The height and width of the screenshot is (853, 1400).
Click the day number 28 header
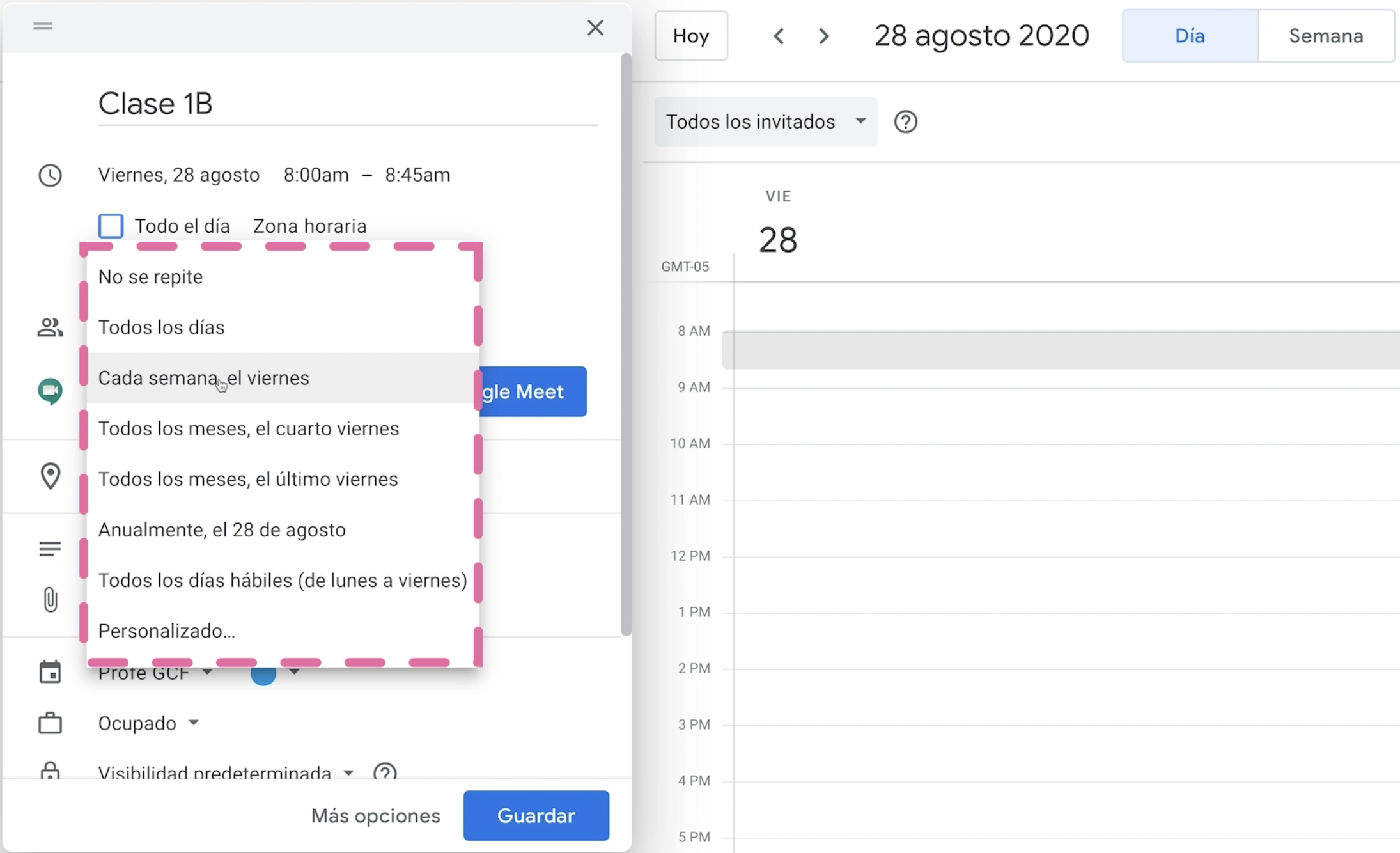pos(778,240)
